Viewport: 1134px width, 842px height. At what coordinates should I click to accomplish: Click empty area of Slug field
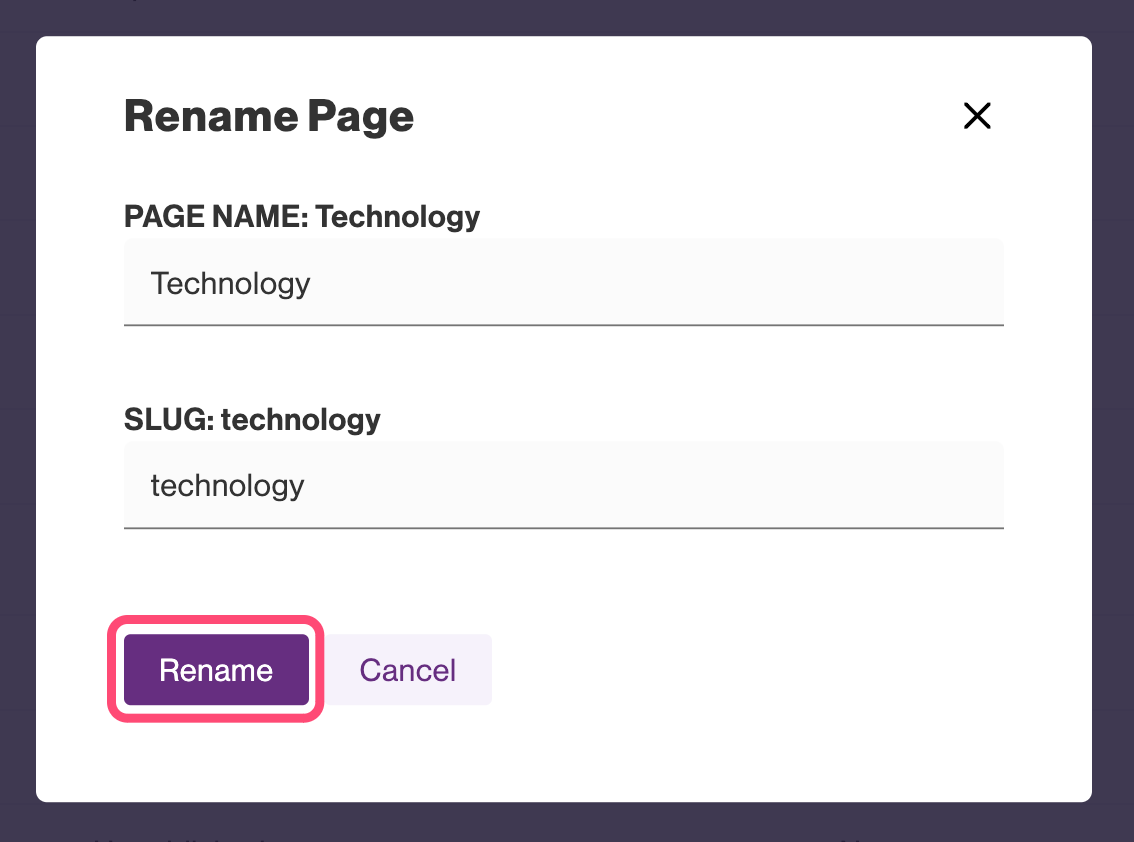pyautogui.click(x=700, y=486)
